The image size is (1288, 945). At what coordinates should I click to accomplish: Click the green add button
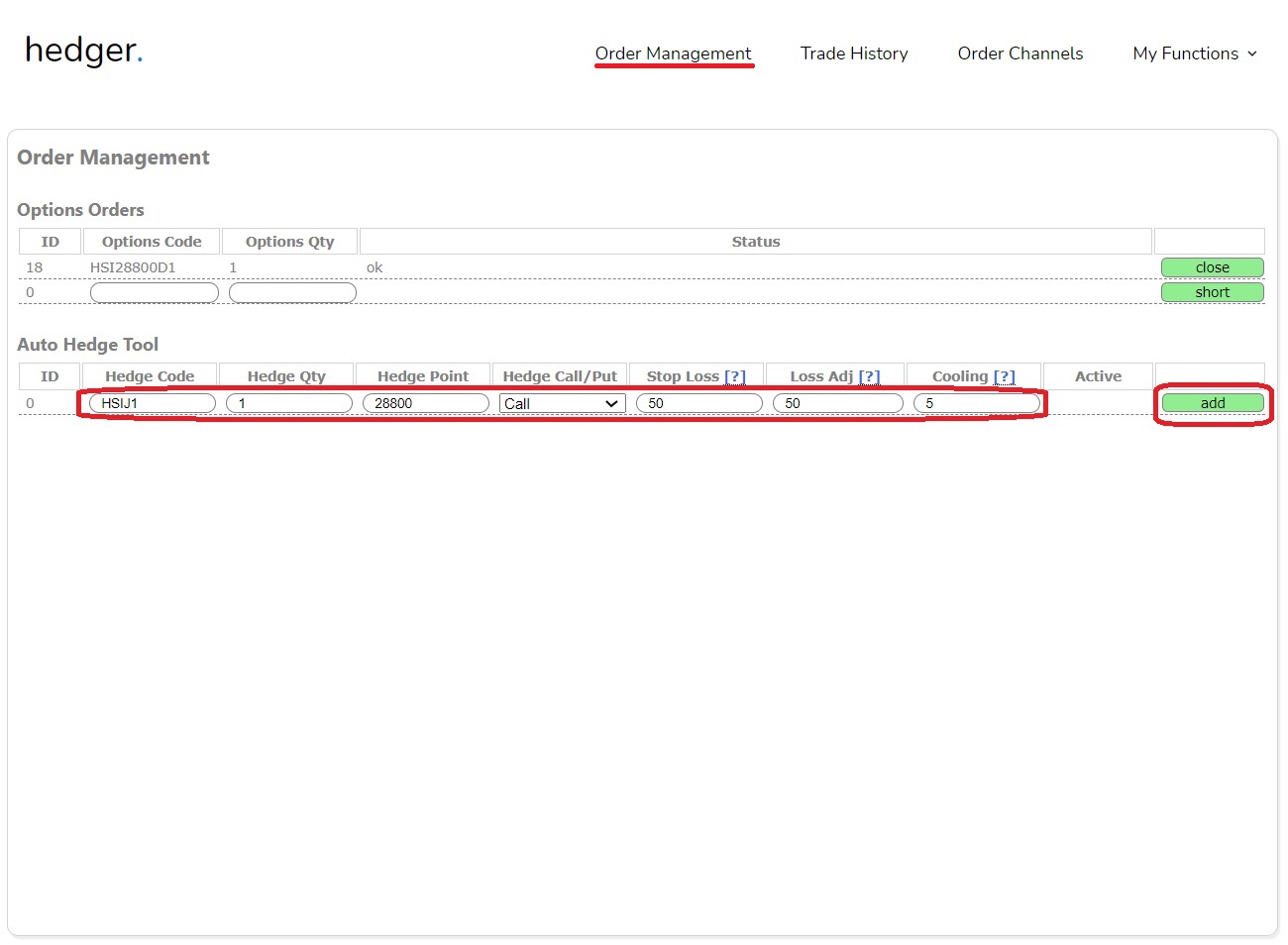[x=1212, y=403]
